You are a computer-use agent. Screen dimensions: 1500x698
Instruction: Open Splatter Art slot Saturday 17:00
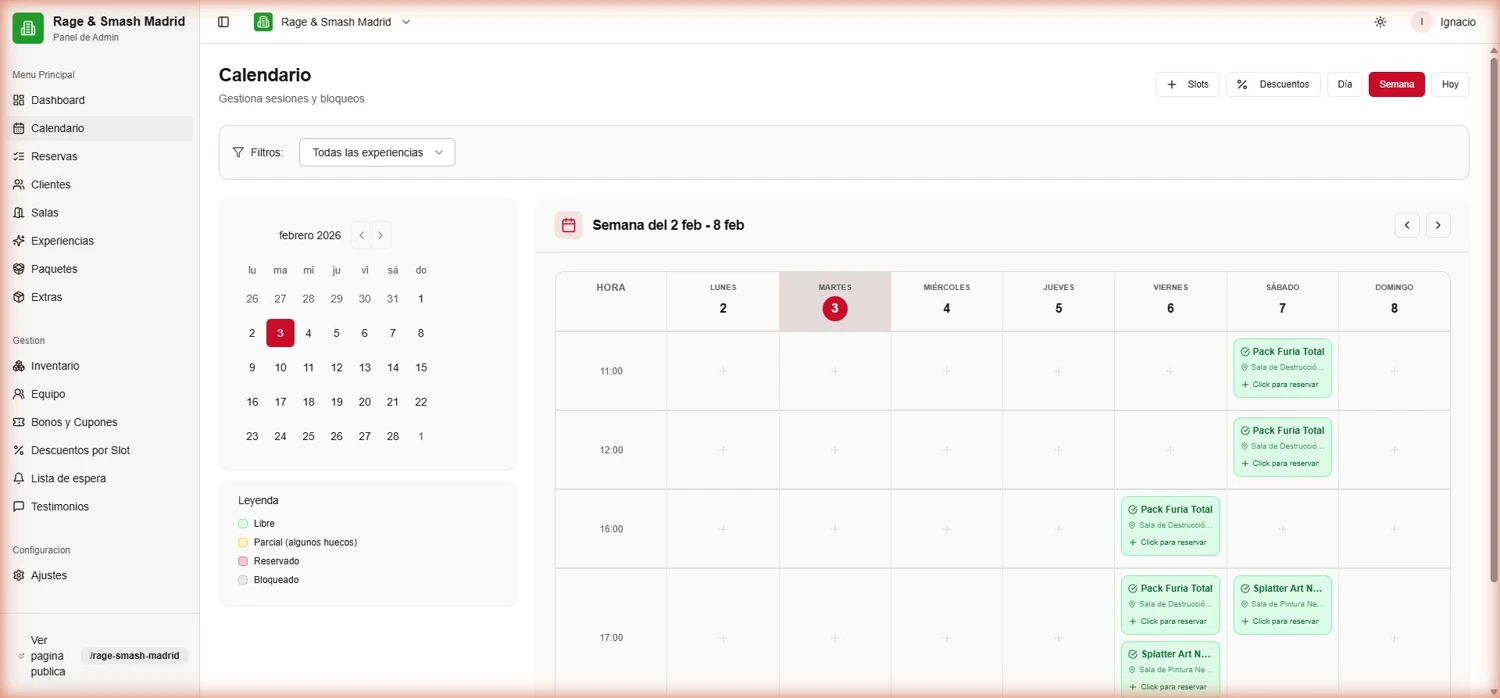pyautogui.click(x=1282, y=605)
